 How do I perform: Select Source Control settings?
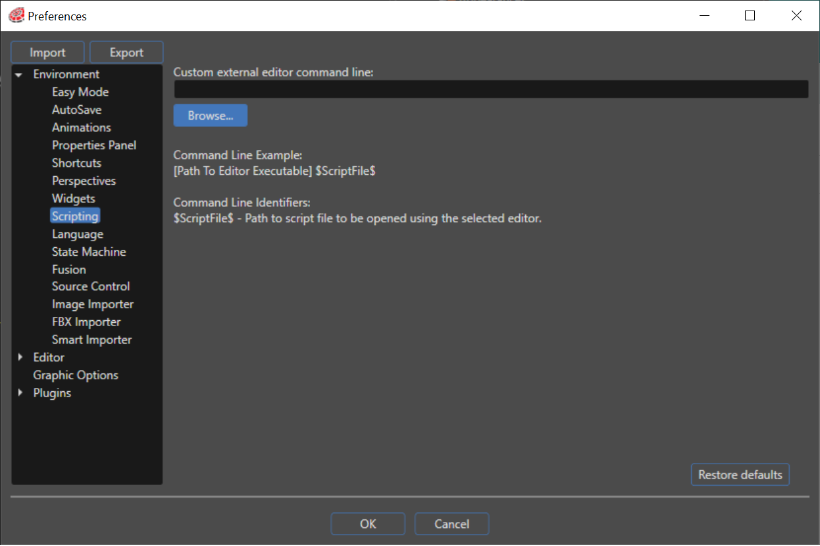(90, 287)
